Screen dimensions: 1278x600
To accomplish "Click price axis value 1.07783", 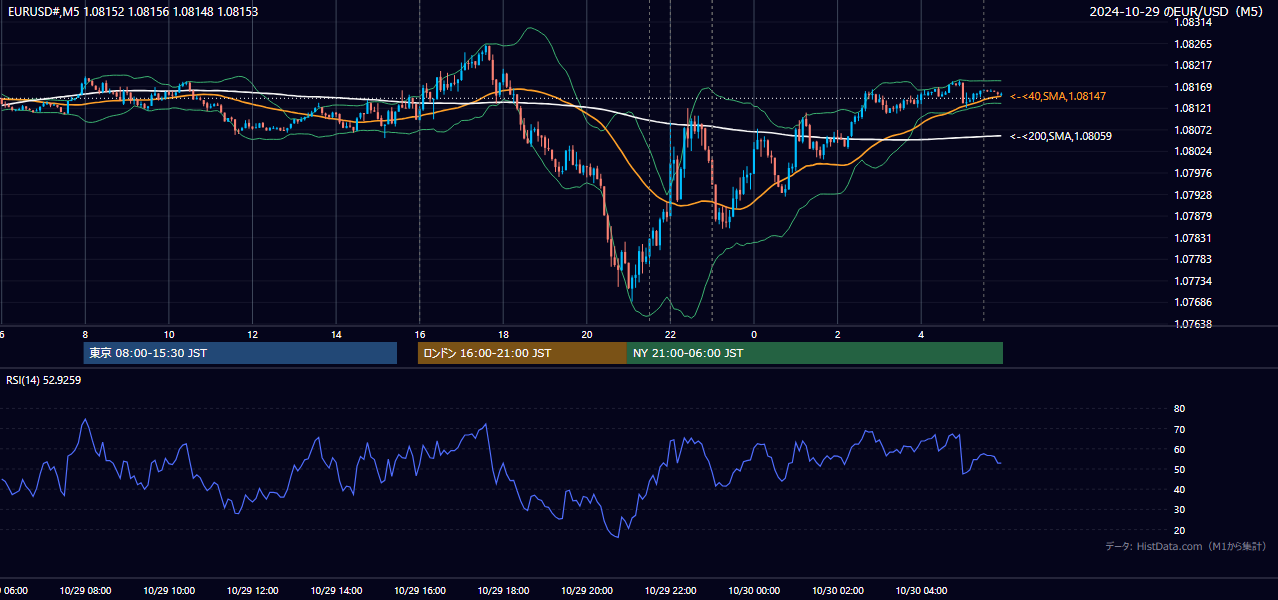I will pyautogui.click(x=1193, y=259).
